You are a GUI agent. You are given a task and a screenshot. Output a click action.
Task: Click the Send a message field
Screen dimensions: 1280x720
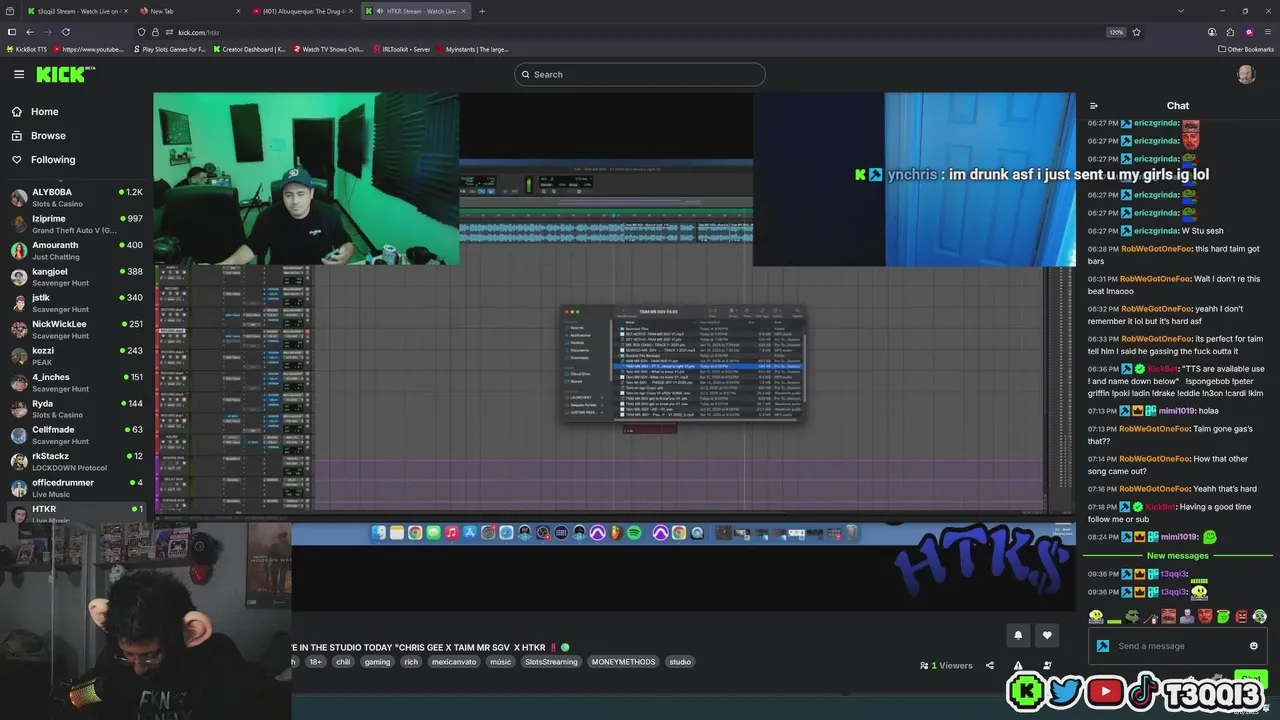(x=1180, y=646)
